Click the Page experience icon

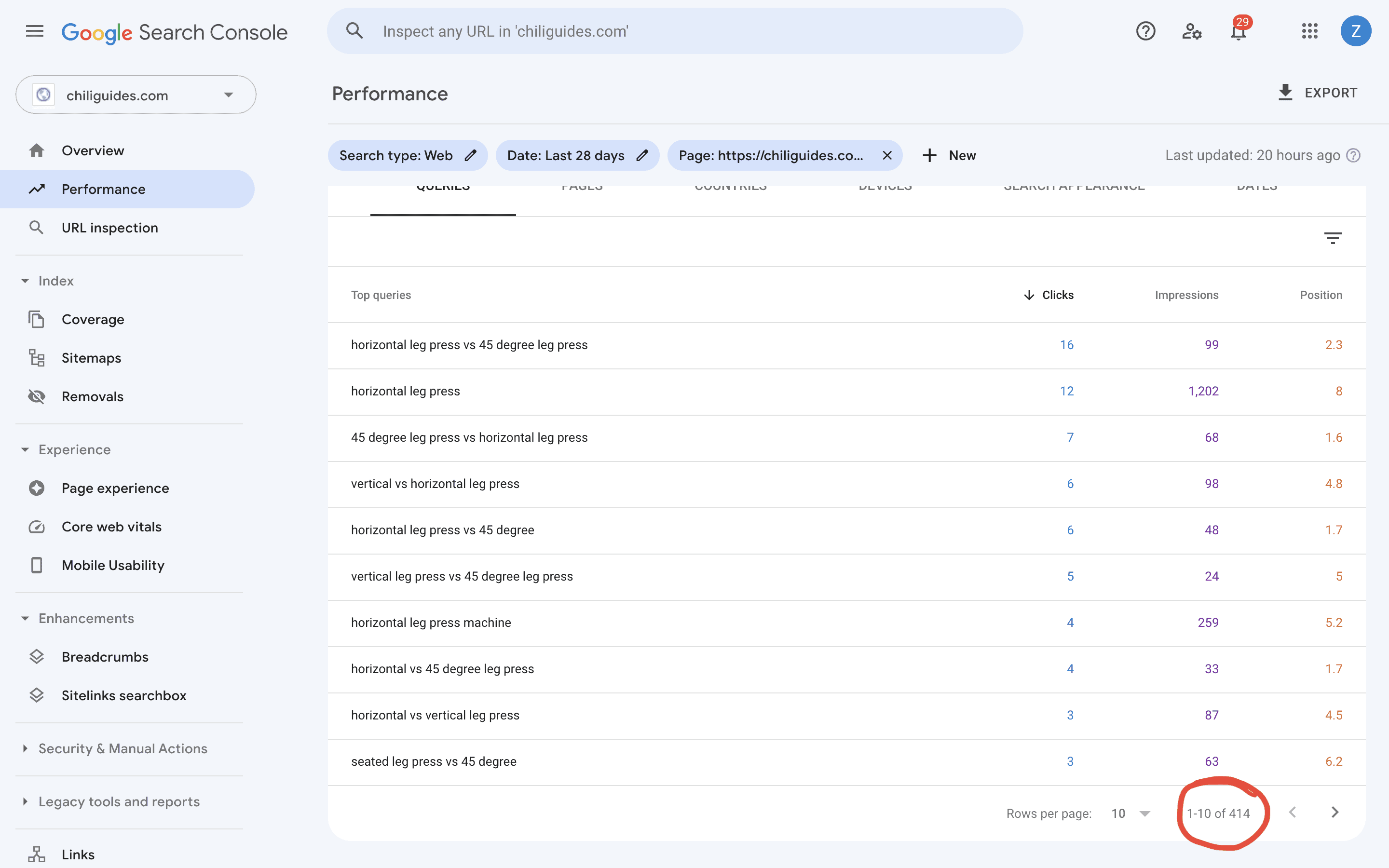[37, 488]
